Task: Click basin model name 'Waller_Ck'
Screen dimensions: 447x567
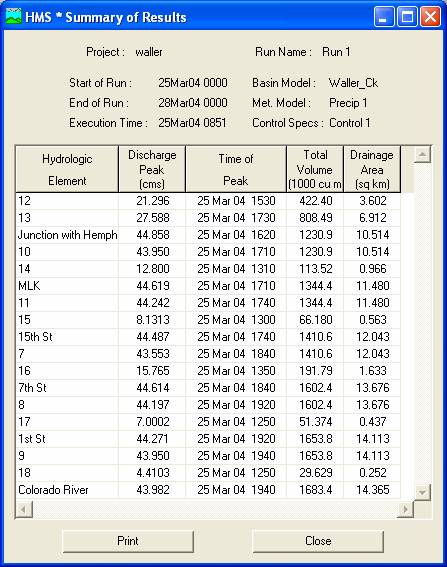Action: (x=353, y=83)
